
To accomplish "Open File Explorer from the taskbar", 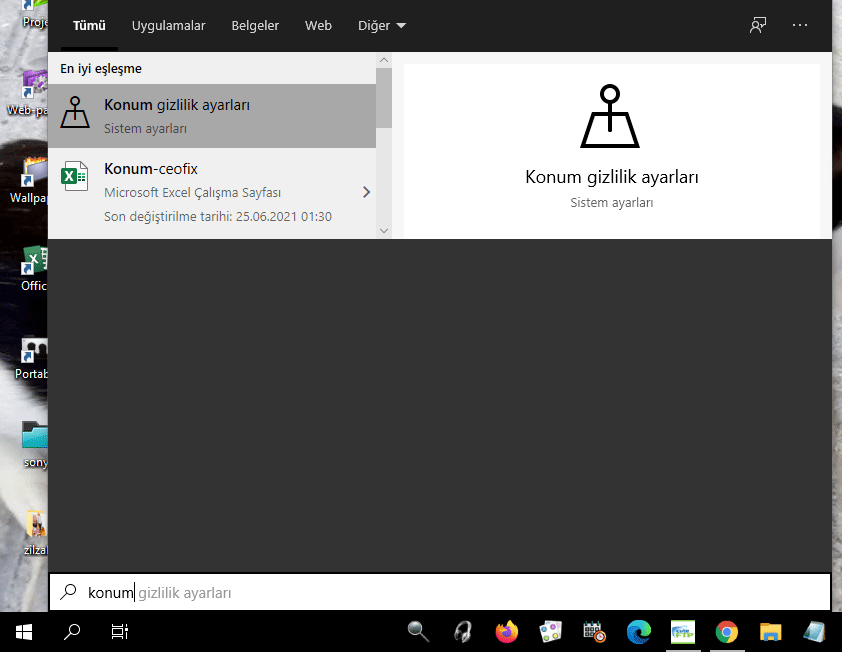I will (x=771, y=632).
